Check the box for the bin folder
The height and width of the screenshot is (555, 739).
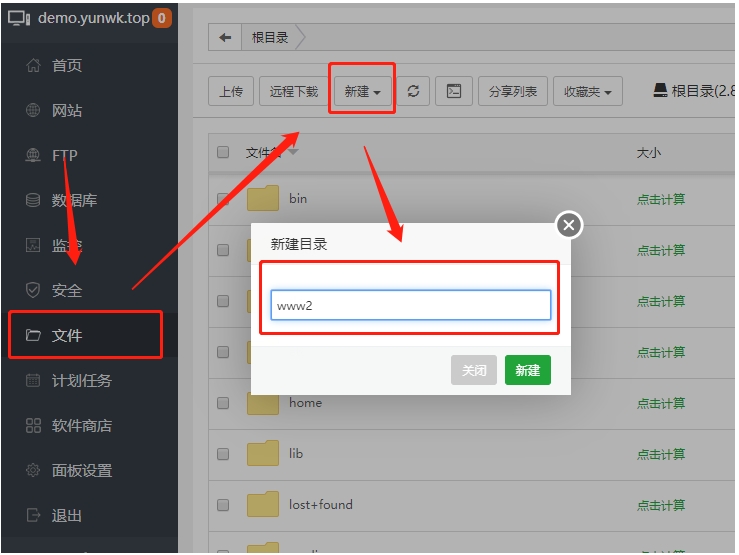click(x=223, y=199)
